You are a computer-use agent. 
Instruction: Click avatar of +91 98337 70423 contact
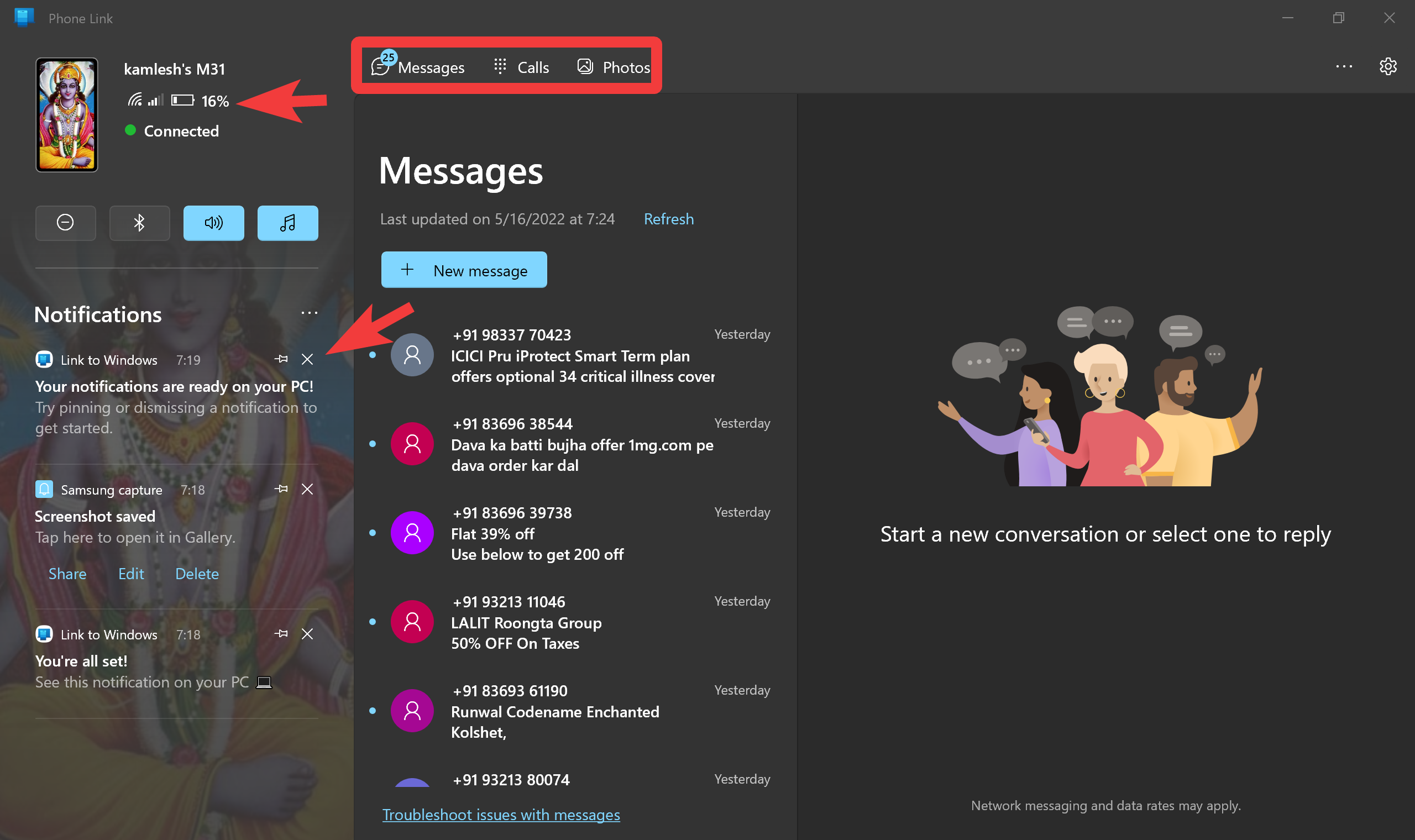click(x=412, y=355)
